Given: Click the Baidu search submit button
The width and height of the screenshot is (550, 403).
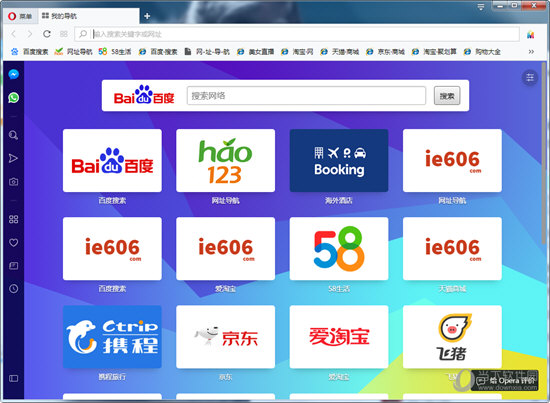Looking at the screenshot, I should click(x=447, y=96).
